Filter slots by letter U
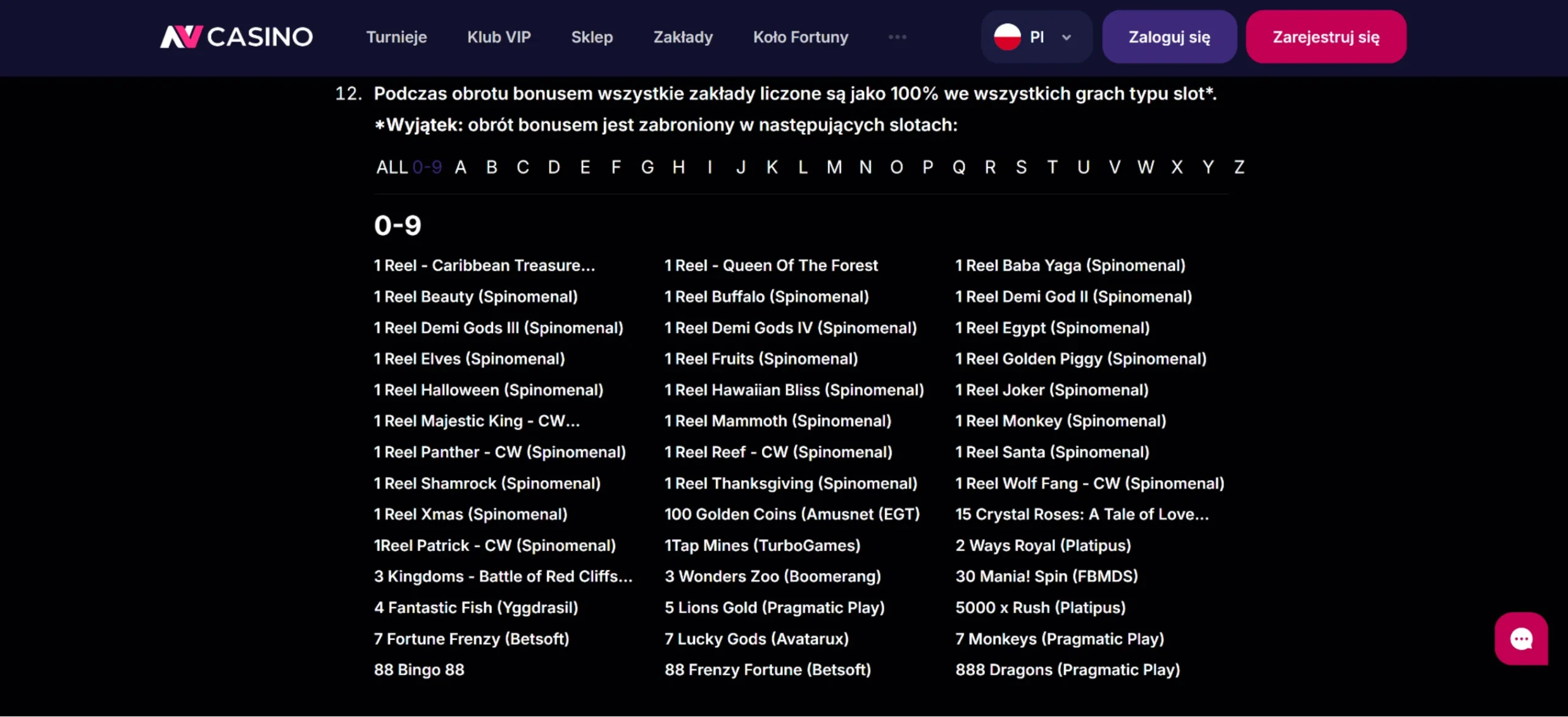1568x717 pixels. [1084, 167]
